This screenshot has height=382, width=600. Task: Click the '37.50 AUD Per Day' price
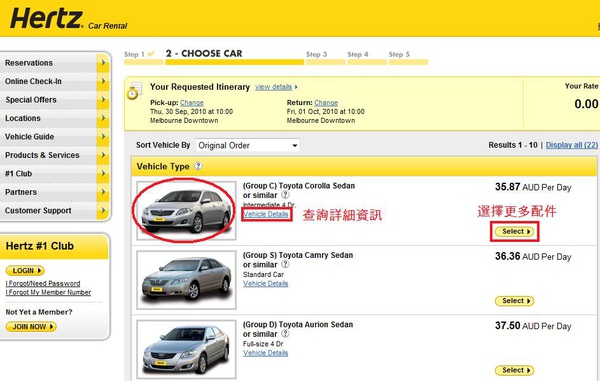pyautogui.click(x=533, y=326)
